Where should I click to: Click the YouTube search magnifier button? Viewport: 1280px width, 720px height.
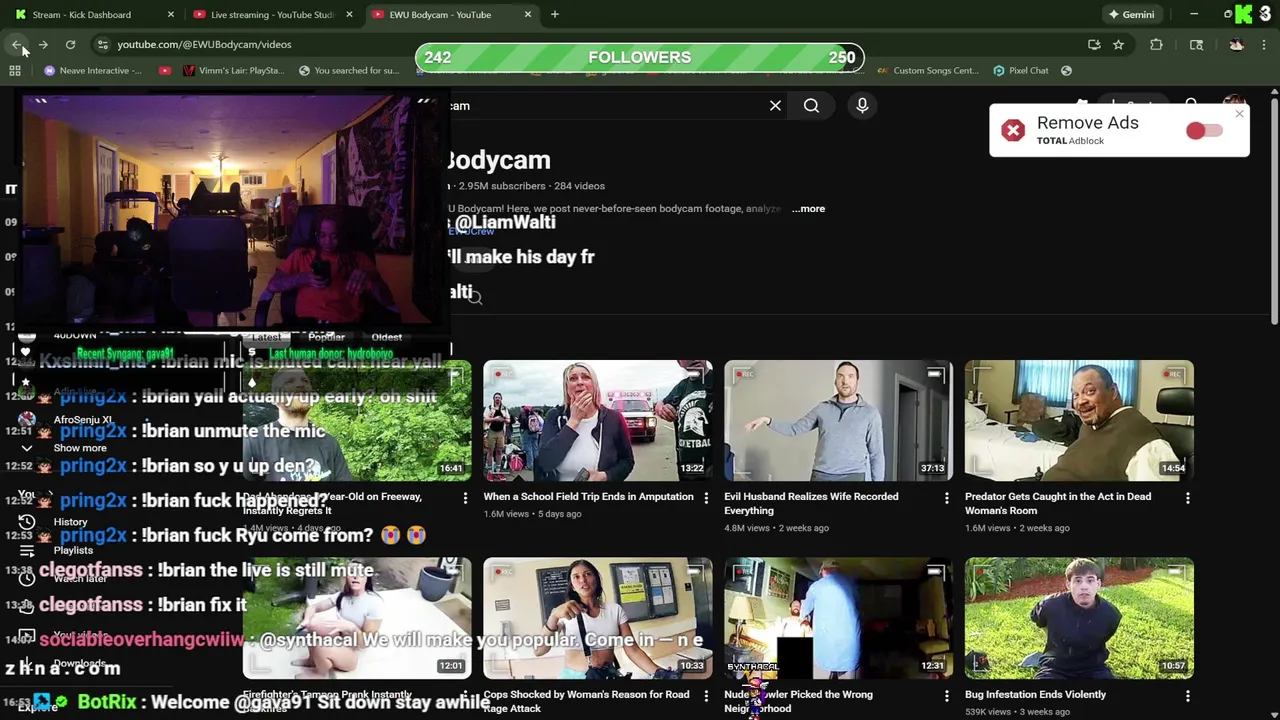coord(811,105)
